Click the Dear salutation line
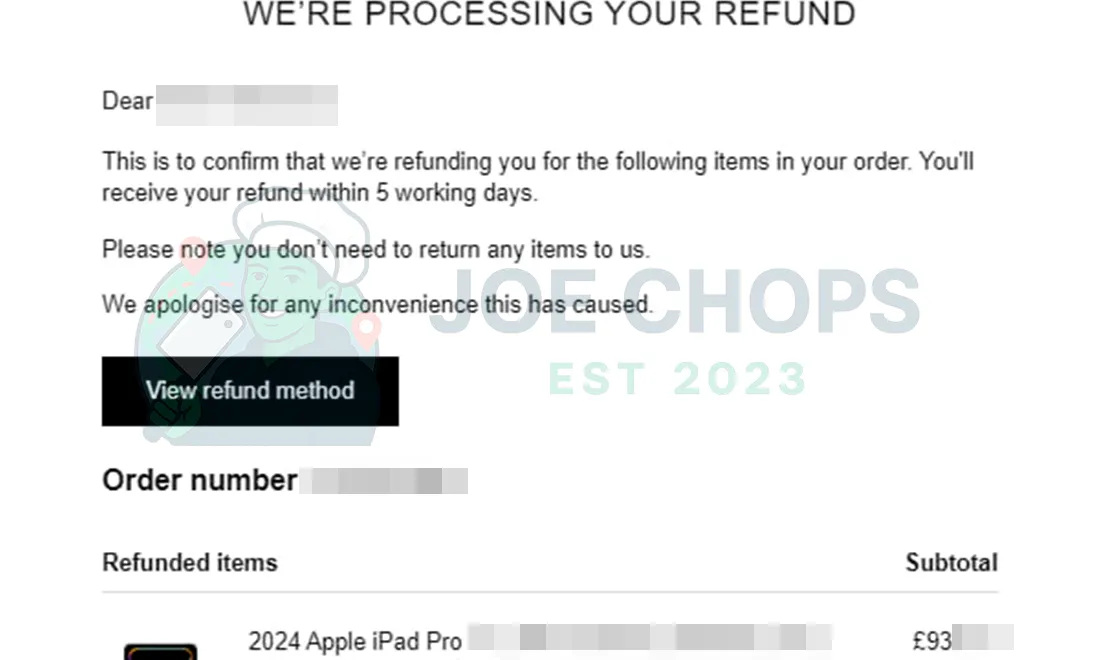The image size is (1110, 660). pyautogui.click(x=126, y=101)
